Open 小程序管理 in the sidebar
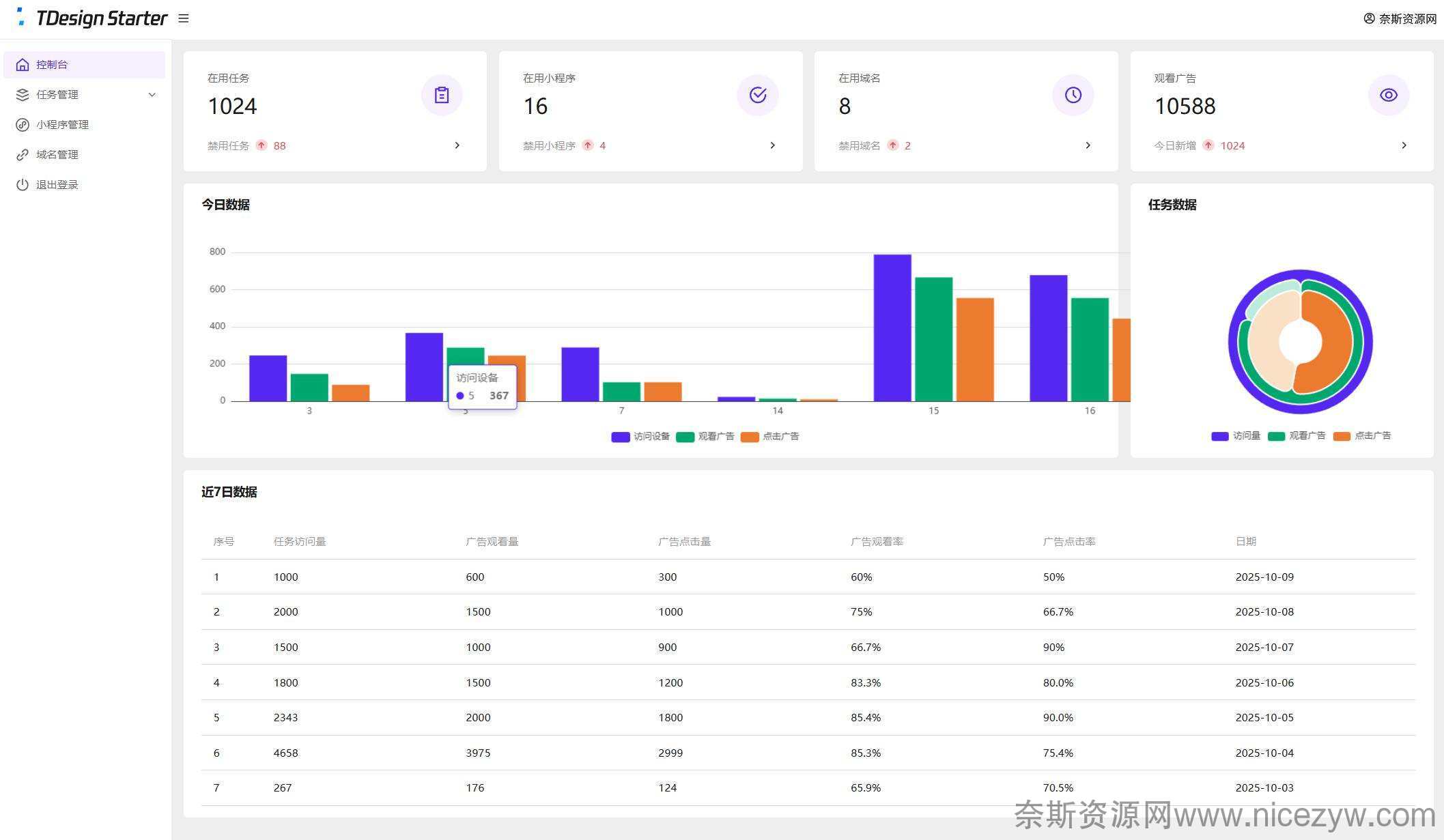1444x840 pixels. click(x=62, y=125)
